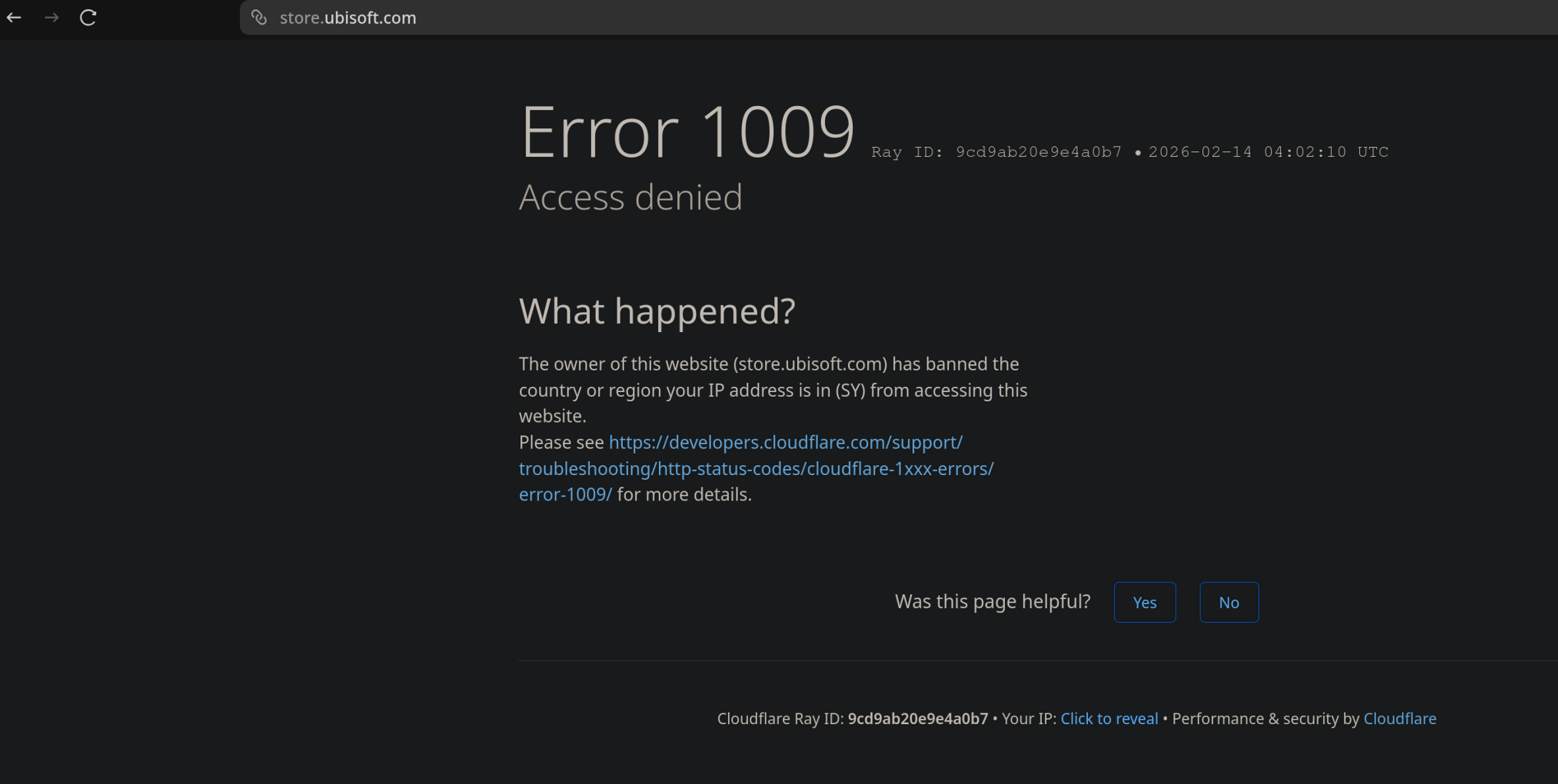Click the bold Ray ID in footer
Image resolution: width=1558 pixels, height=784 pixels.
tap(917, 718)
